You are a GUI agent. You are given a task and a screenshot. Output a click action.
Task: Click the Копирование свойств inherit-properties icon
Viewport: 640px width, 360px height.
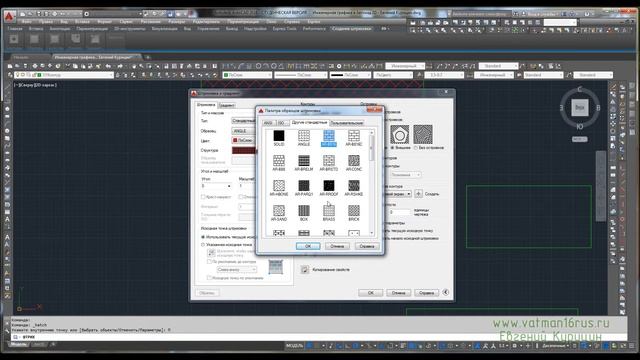[x=304, y=269]
